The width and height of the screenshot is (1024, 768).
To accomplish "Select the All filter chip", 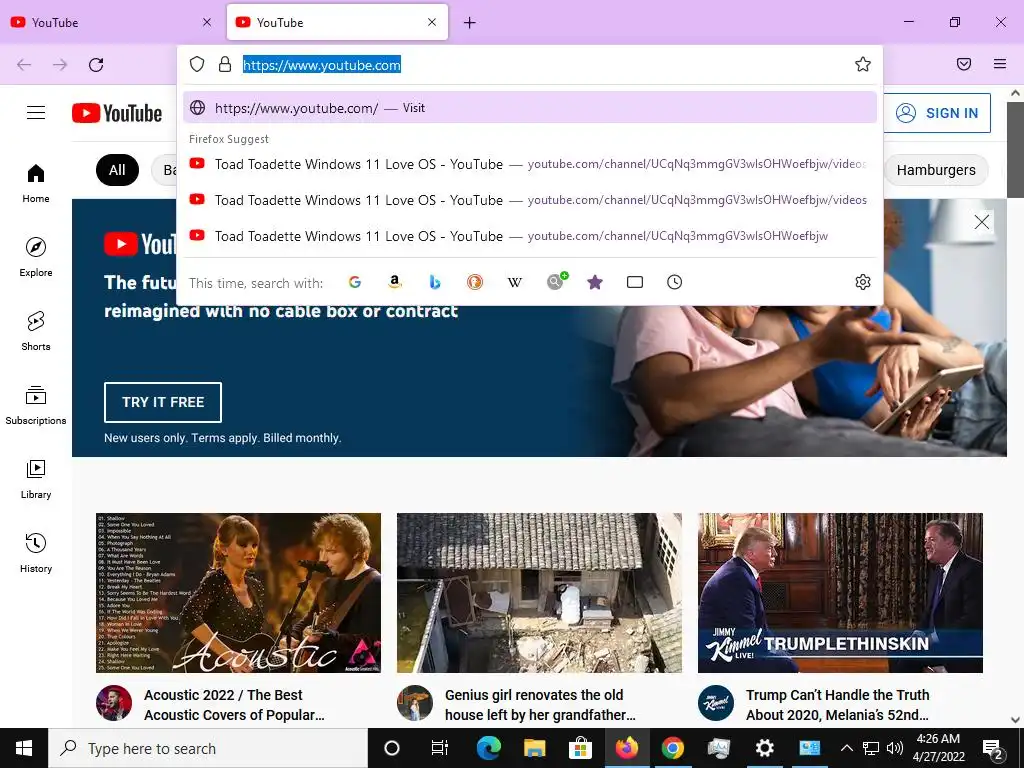I will (x=118, y=170).
